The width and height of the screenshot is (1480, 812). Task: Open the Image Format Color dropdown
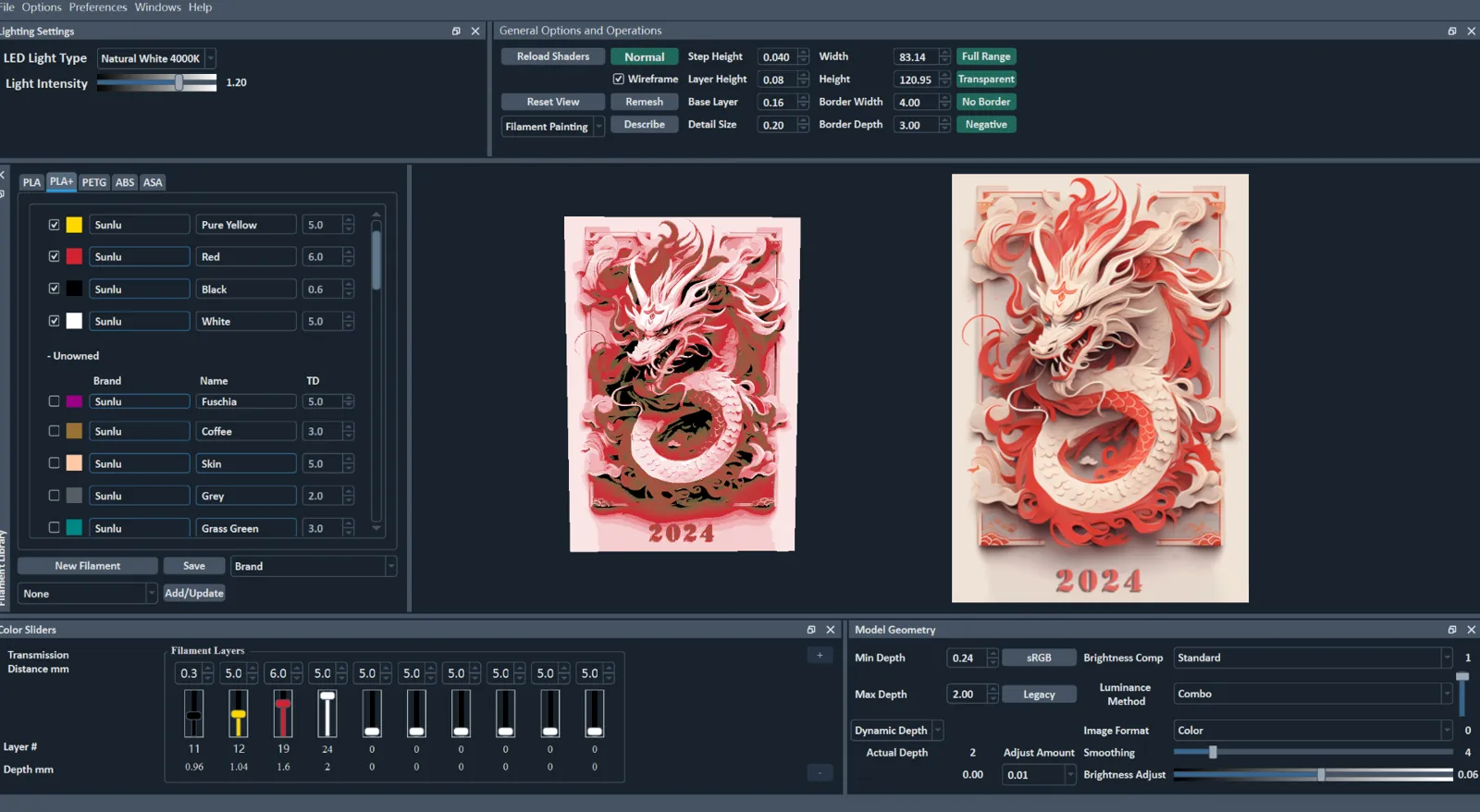pyautogui.click(x=1313, y=731)
